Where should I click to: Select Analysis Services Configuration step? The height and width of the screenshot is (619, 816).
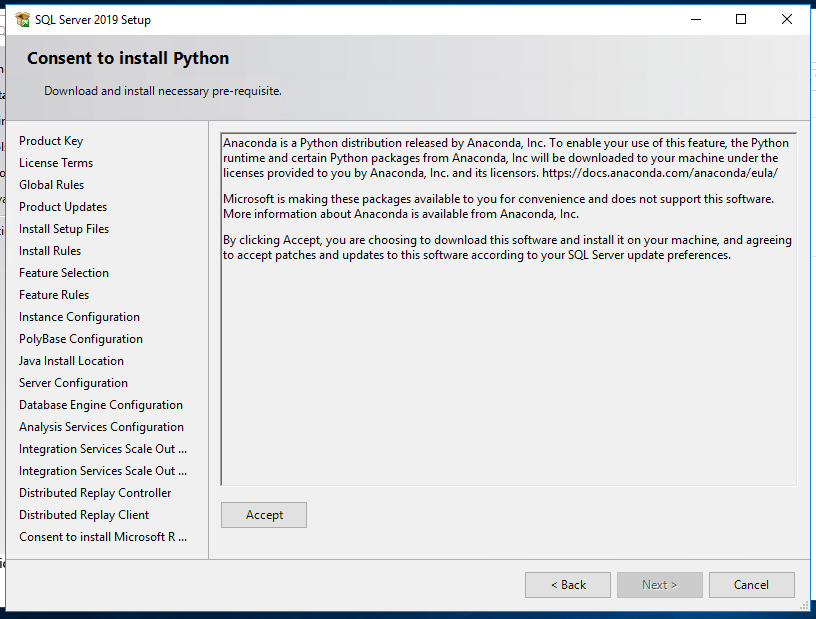coord(101,427)
